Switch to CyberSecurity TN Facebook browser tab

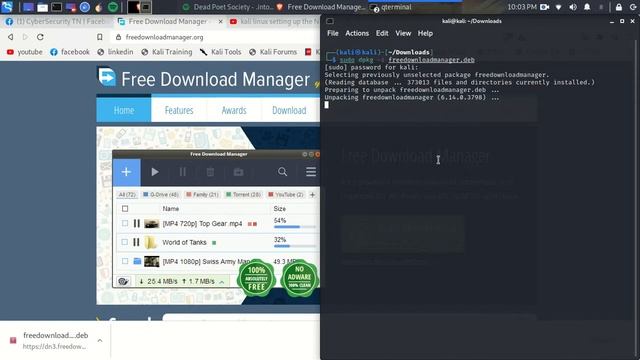pos(56,21)
